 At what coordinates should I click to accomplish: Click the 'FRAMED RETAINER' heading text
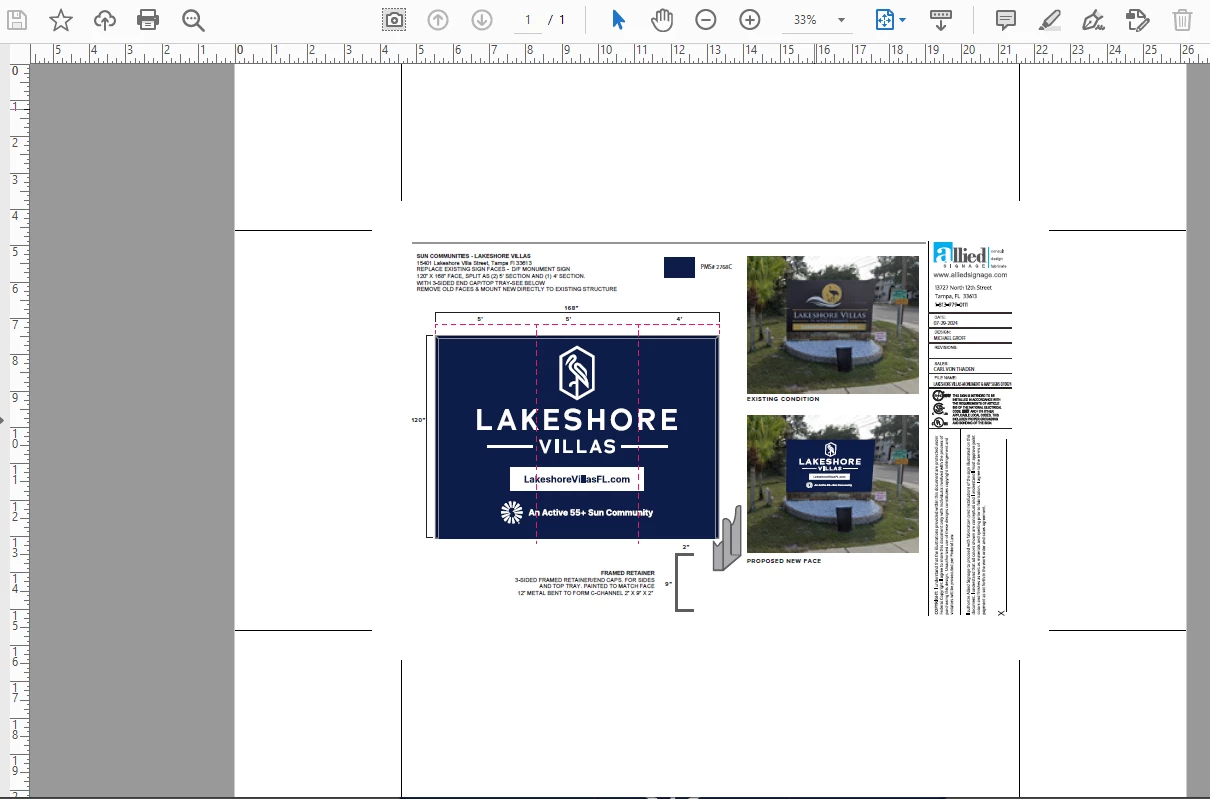[627, 573]
